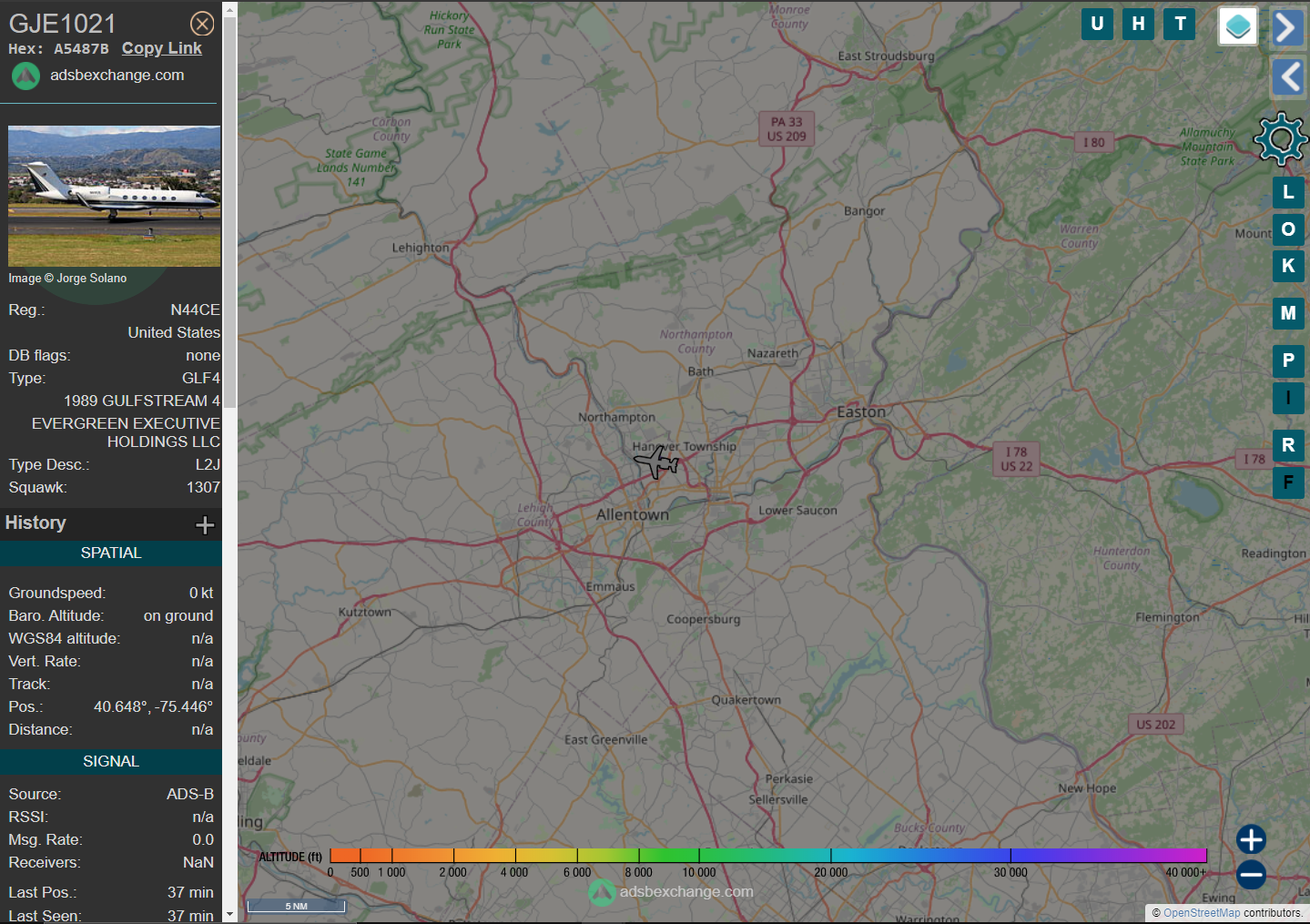
Task: Click the 5 NM scale bar
Action: [x=296, y=906]
